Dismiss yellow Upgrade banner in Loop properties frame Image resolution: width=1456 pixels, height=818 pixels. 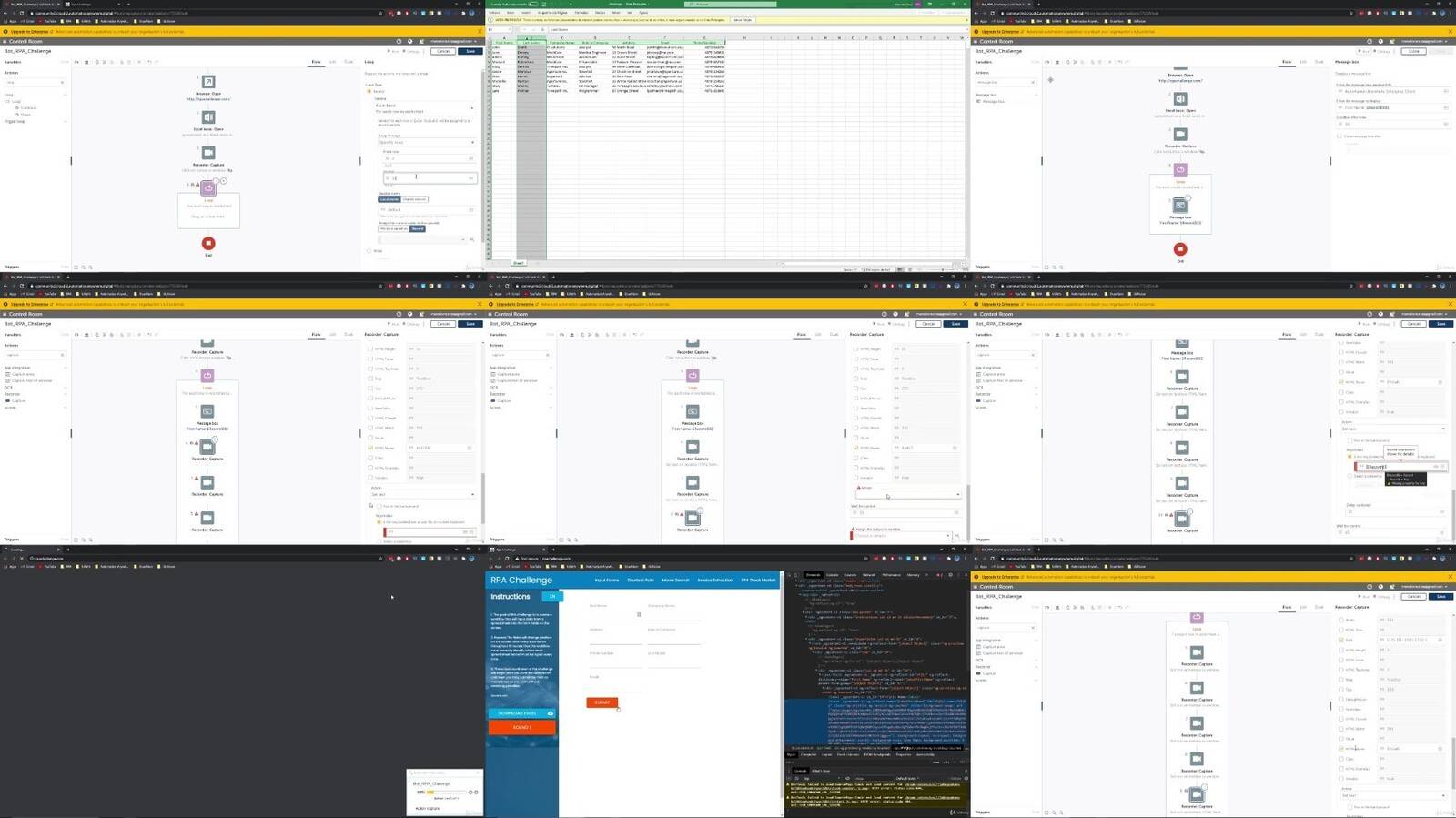480,31
